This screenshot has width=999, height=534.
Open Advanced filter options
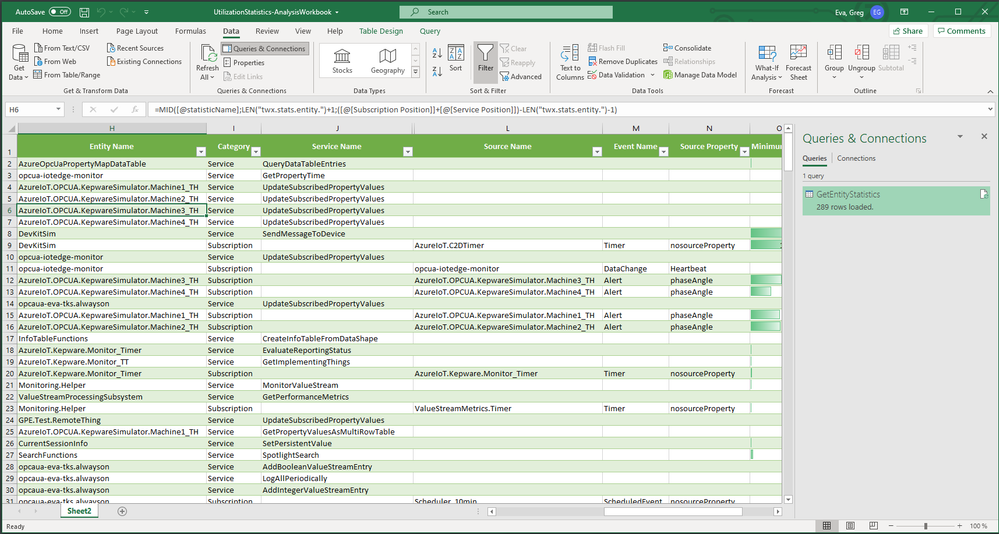(x=520, y=76)
